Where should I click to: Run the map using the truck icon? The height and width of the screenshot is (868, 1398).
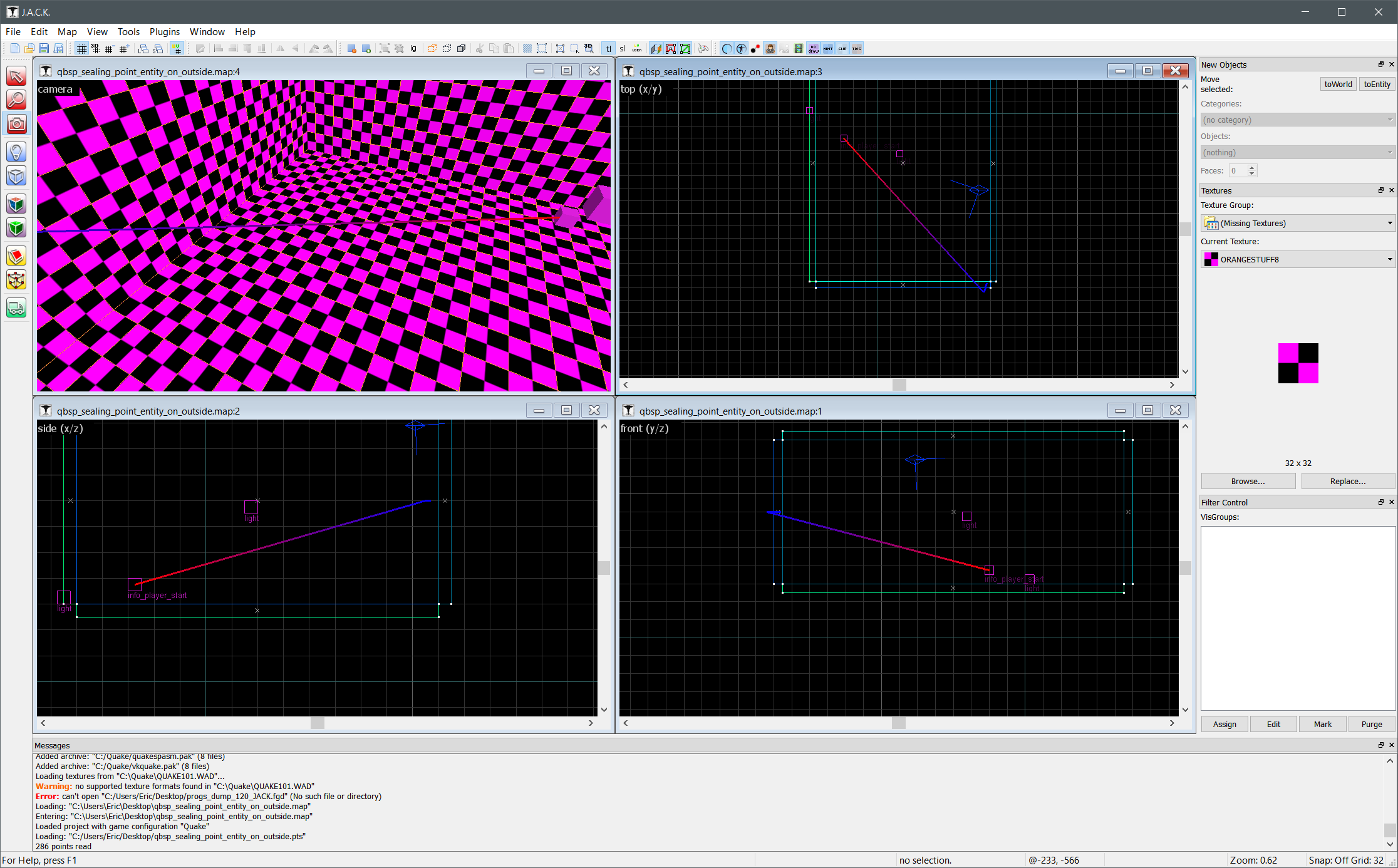(16, 307)
